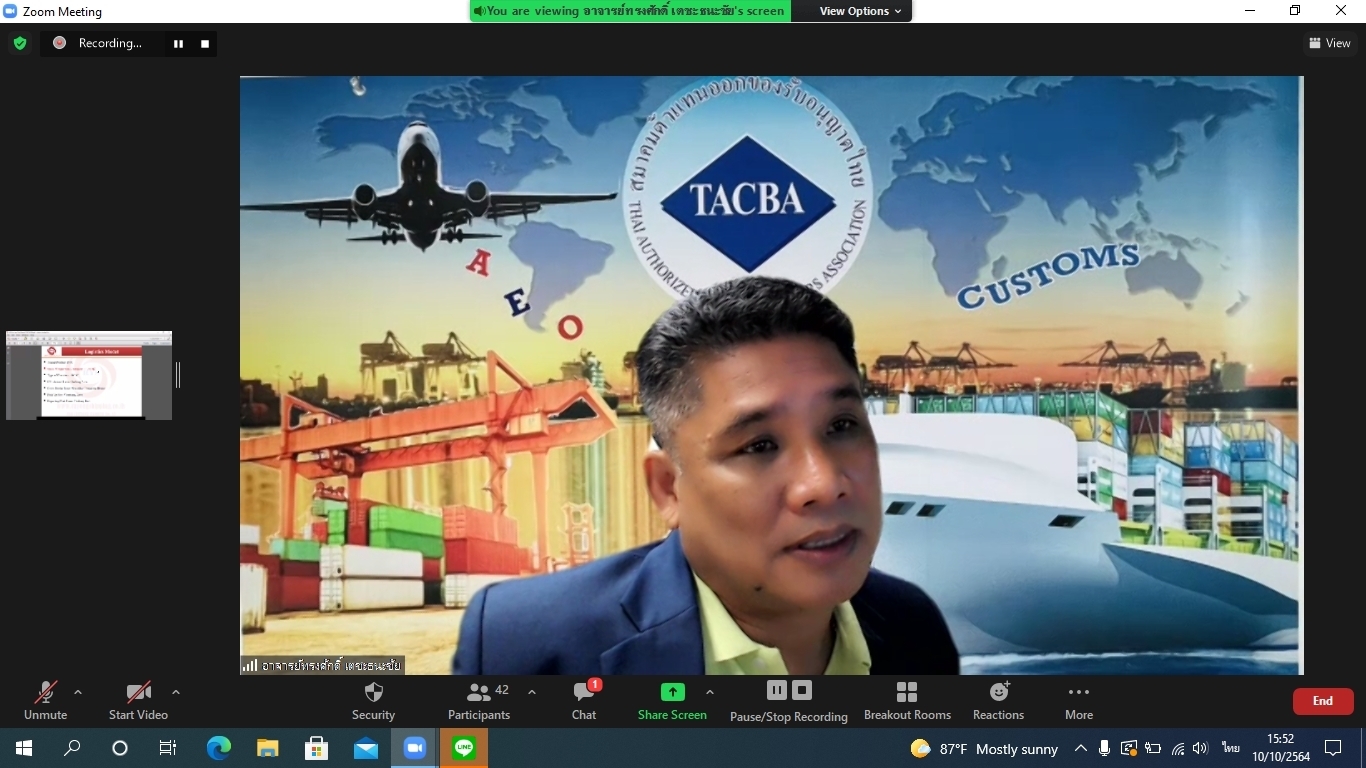
Task: Expand video options arrow beside Start Video
Action: pyautogui.click(x=176, y=692)
